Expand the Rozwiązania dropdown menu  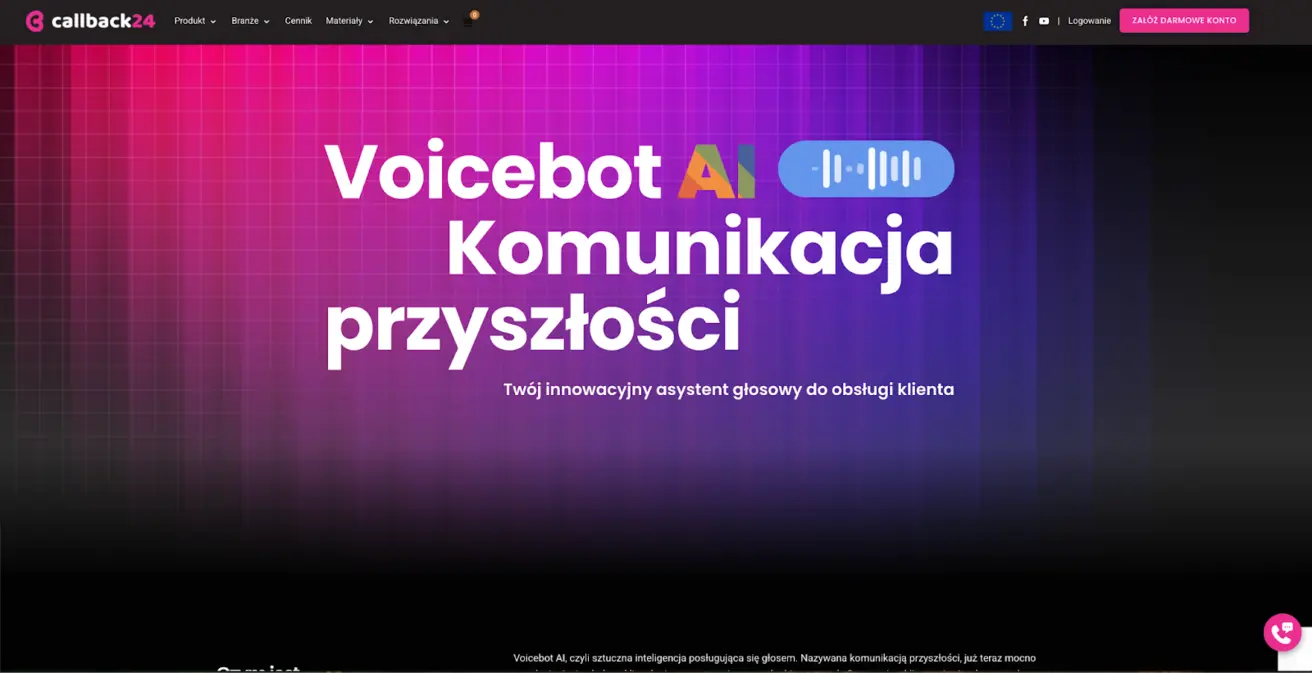click(419, 21)
